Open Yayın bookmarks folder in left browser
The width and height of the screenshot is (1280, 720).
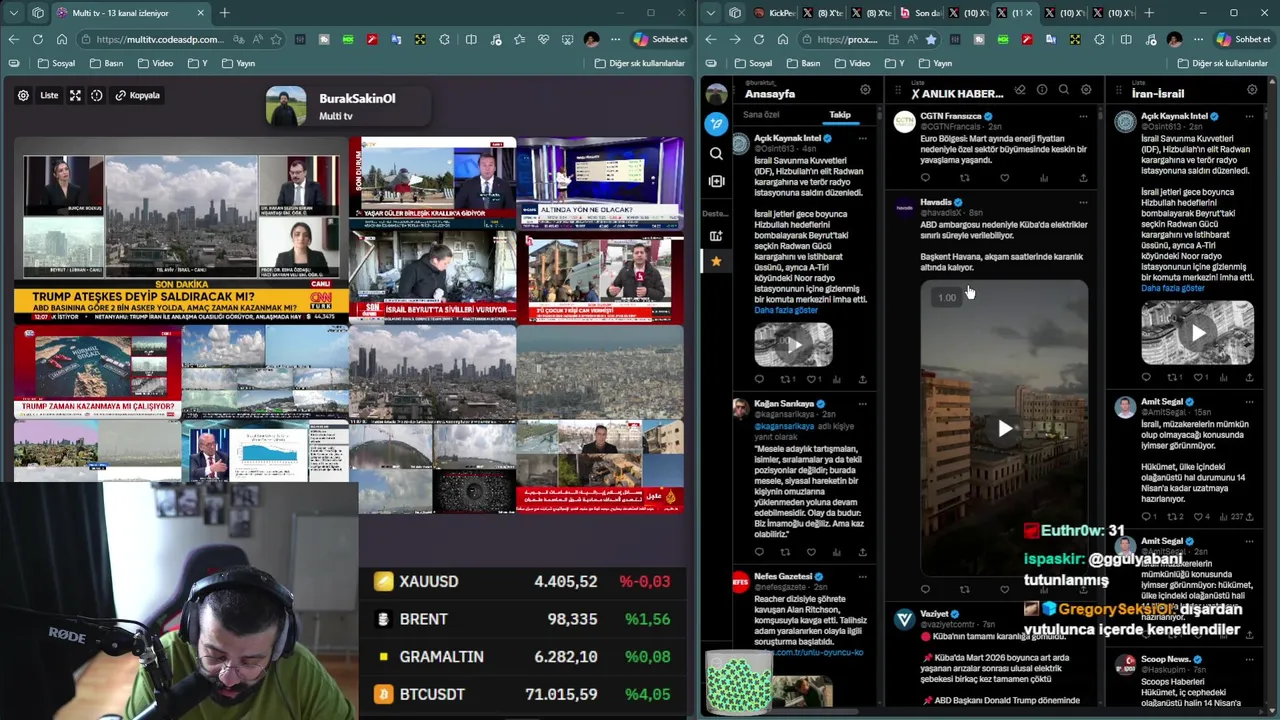click(x=238, y=63)
